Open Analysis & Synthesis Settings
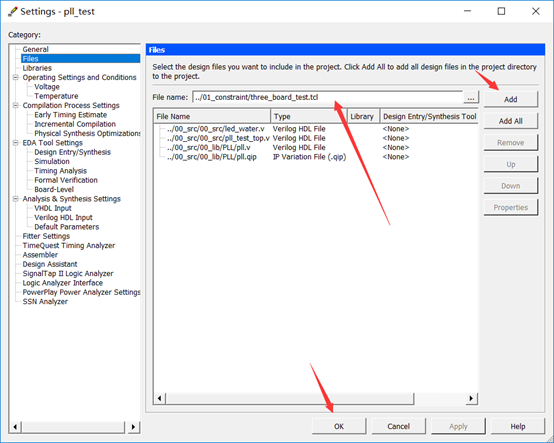554x443 pixels. click(x=72, y=199)
